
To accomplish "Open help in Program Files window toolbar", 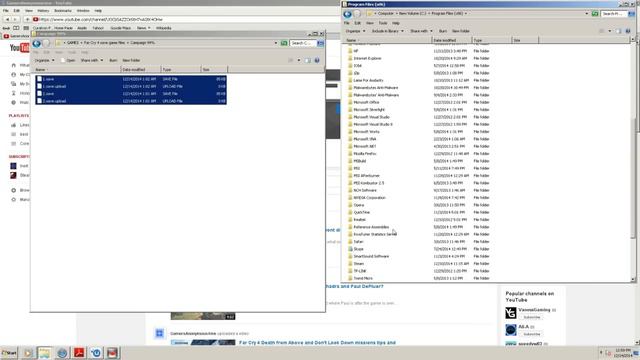I will click(628, 31).
